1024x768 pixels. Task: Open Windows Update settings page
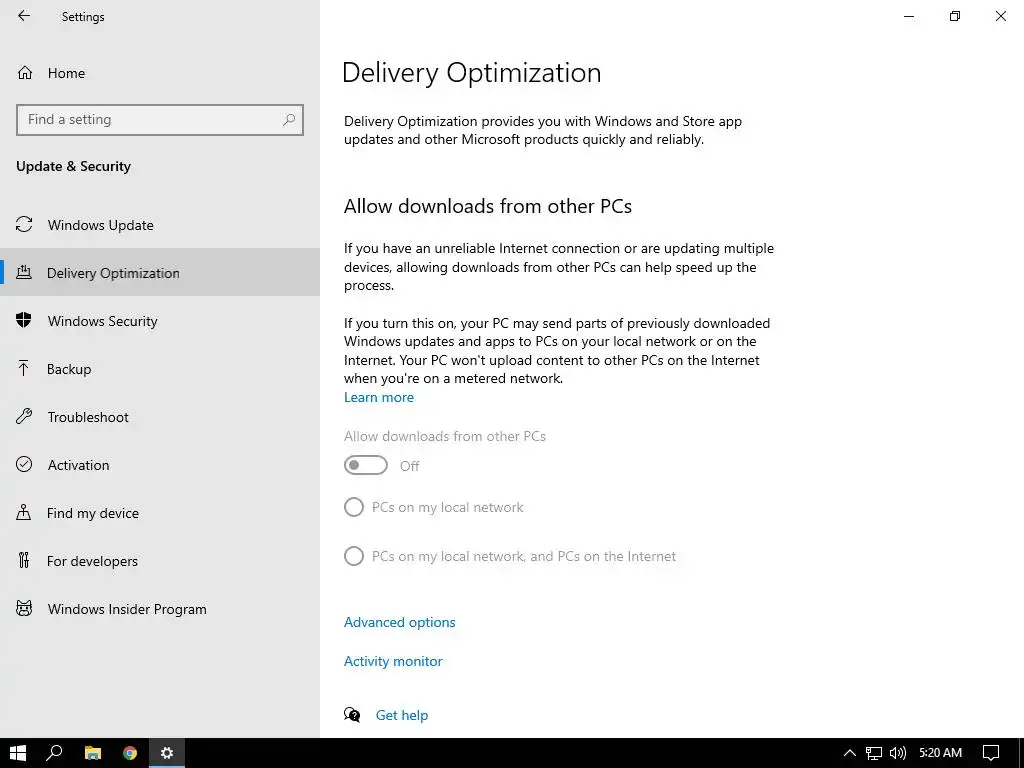(x=160, y=225)
